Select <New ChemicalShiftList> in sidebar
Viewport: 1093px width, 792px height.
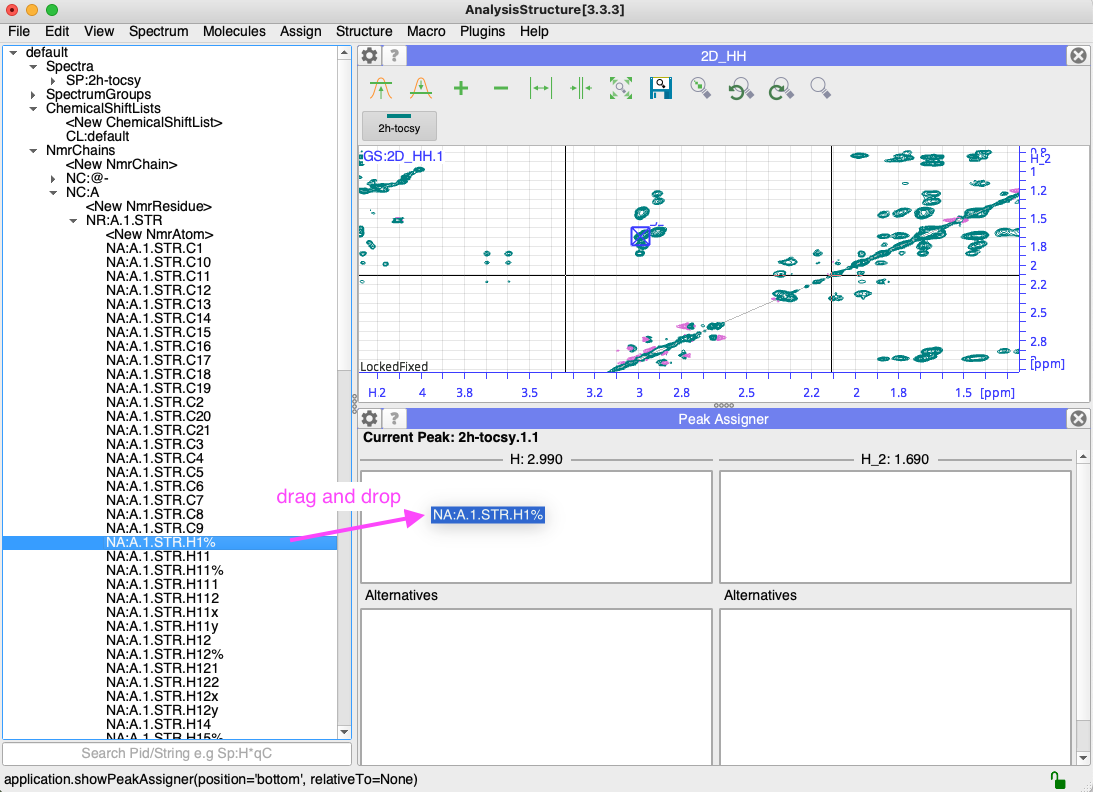144,122
